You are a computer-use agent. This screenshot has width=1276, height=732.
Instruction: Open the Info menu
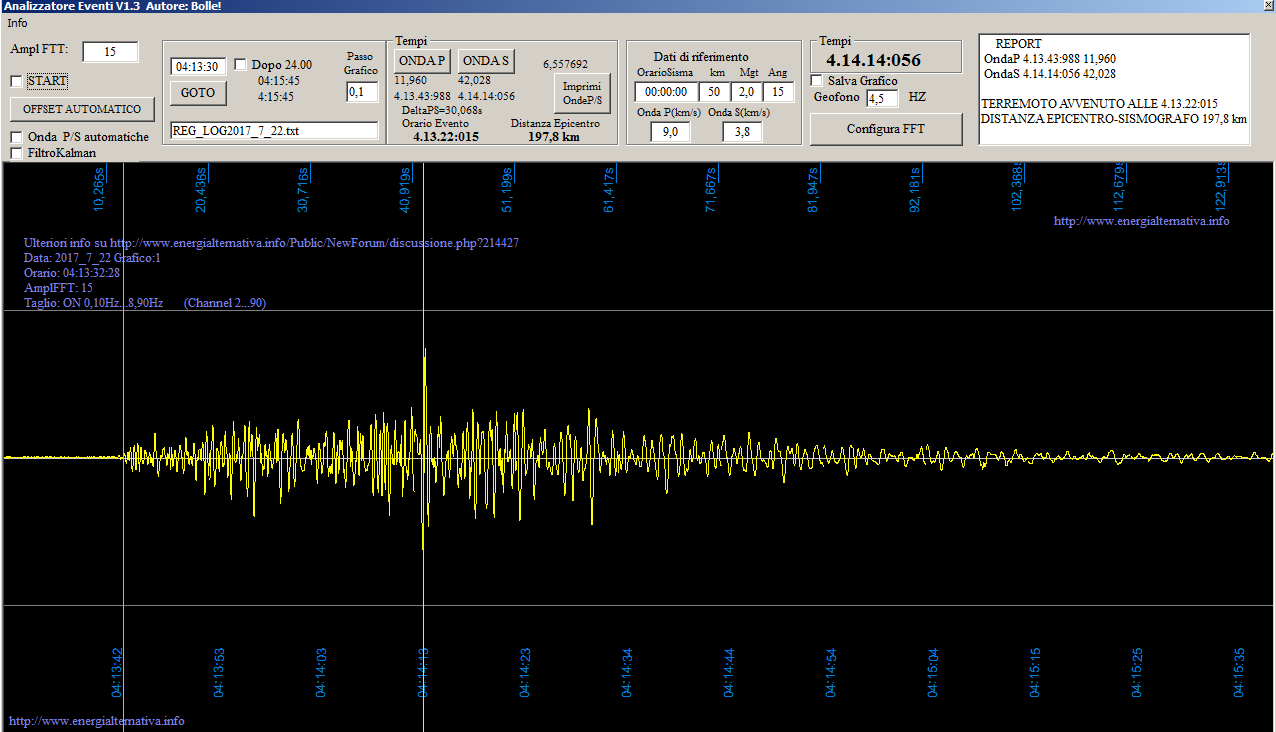click(x=18, y=23)
